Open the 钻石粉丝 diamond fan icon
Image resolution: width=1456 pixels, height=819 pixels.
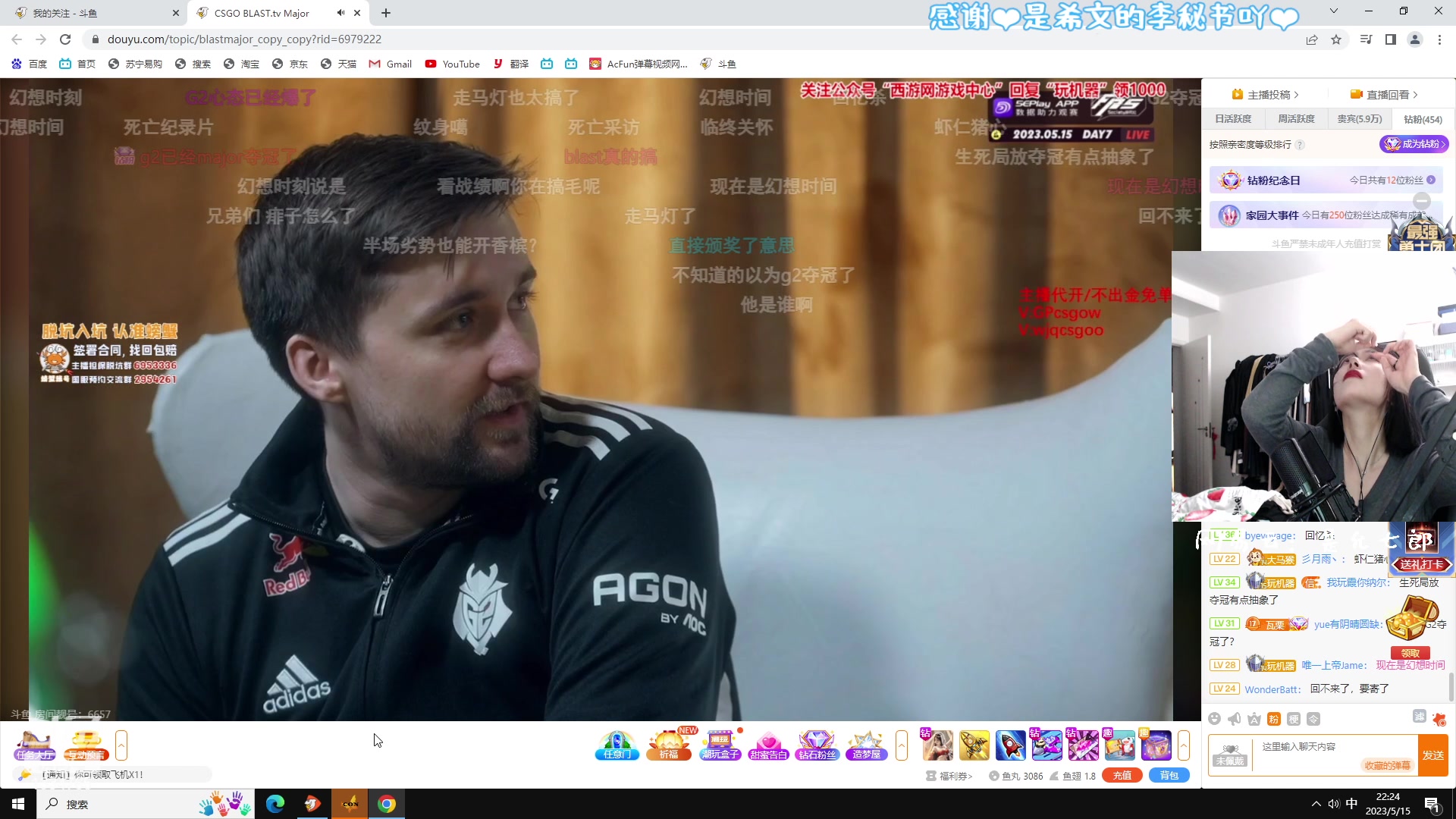pos(817,745)
